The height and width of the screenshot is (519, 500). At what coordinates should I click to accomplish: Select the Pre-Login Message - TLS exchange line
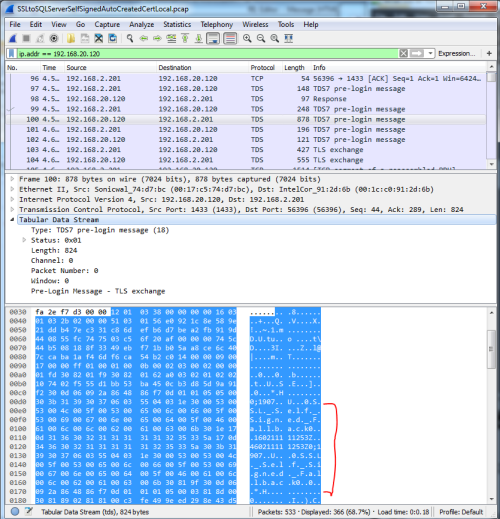click(x=98, y=291)
